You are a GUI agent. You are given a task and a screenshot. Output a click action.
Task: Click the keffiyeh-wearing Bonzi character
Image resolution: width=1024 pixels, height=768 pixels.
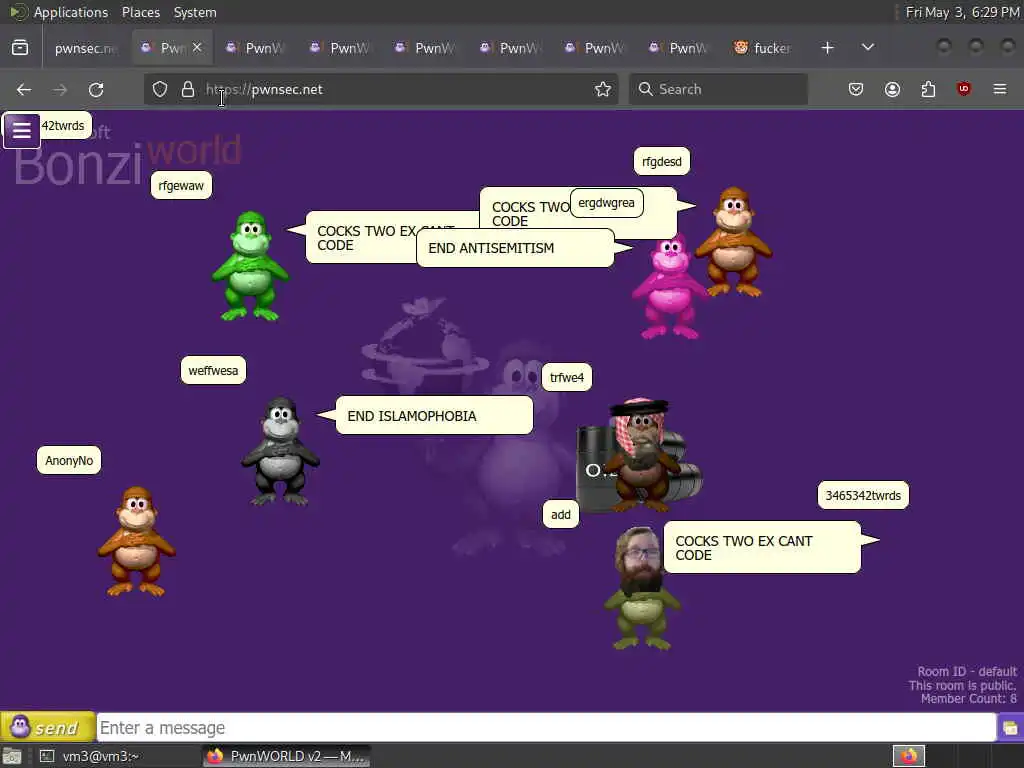(641, 454)
